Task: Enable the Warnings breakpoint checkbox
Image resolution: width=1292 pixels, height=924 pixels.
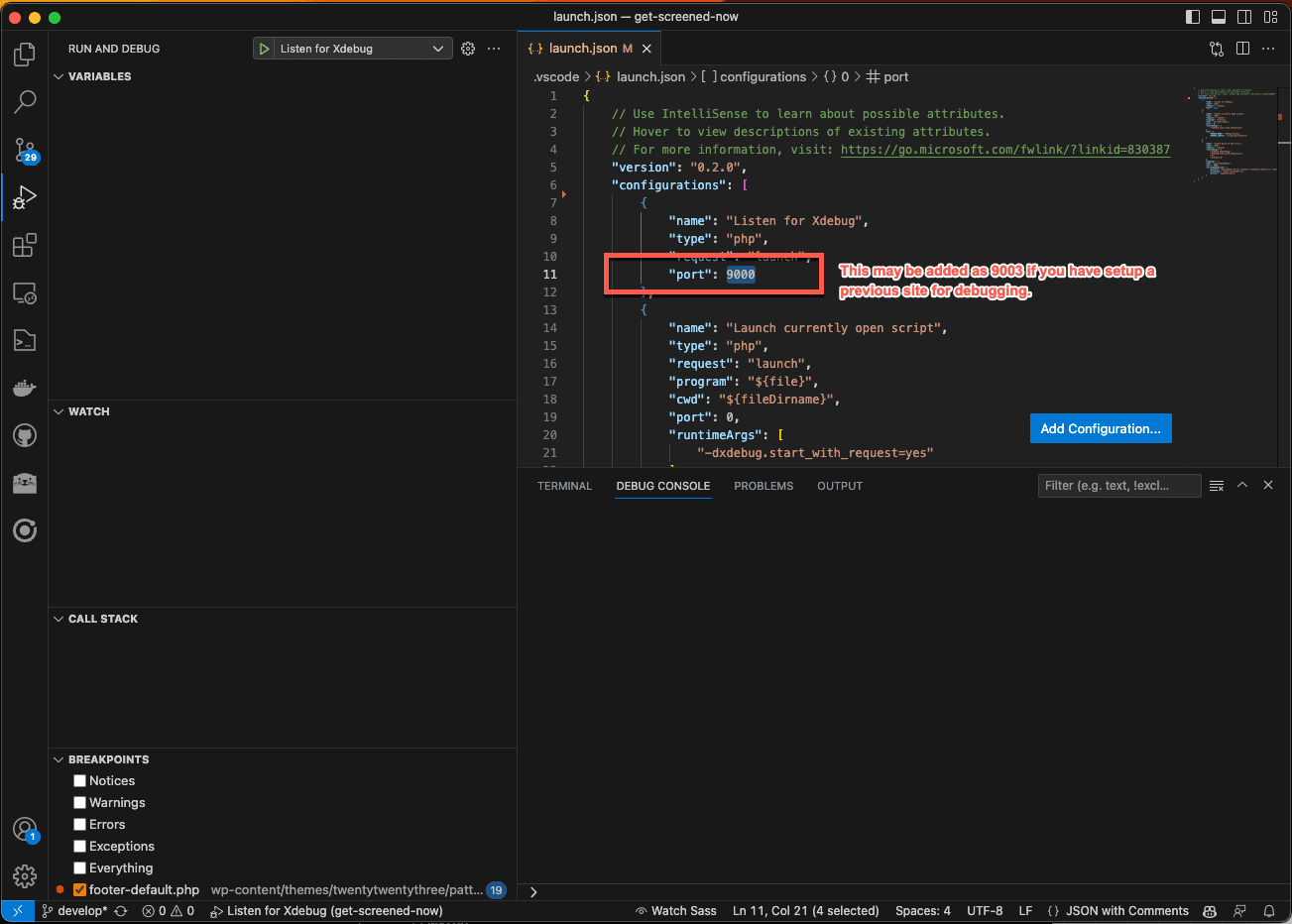Action: tap(79, 802)
